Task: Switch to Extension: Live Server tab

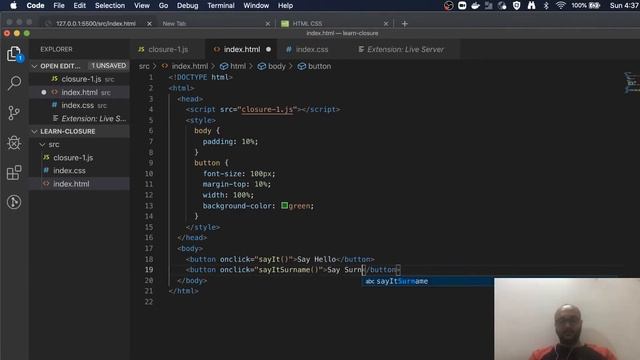Action: coord(405,49)
